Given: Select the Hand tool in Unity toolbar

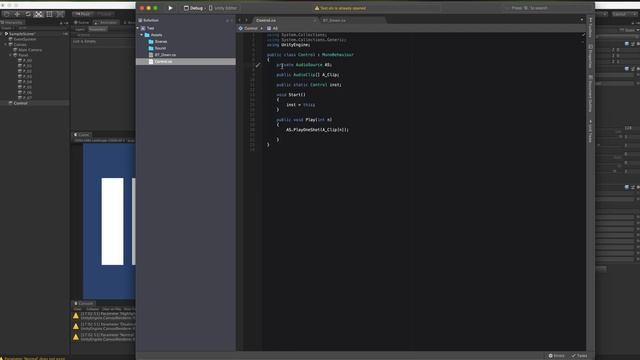Looking at the screenshot, I should [x=6, y=14].
